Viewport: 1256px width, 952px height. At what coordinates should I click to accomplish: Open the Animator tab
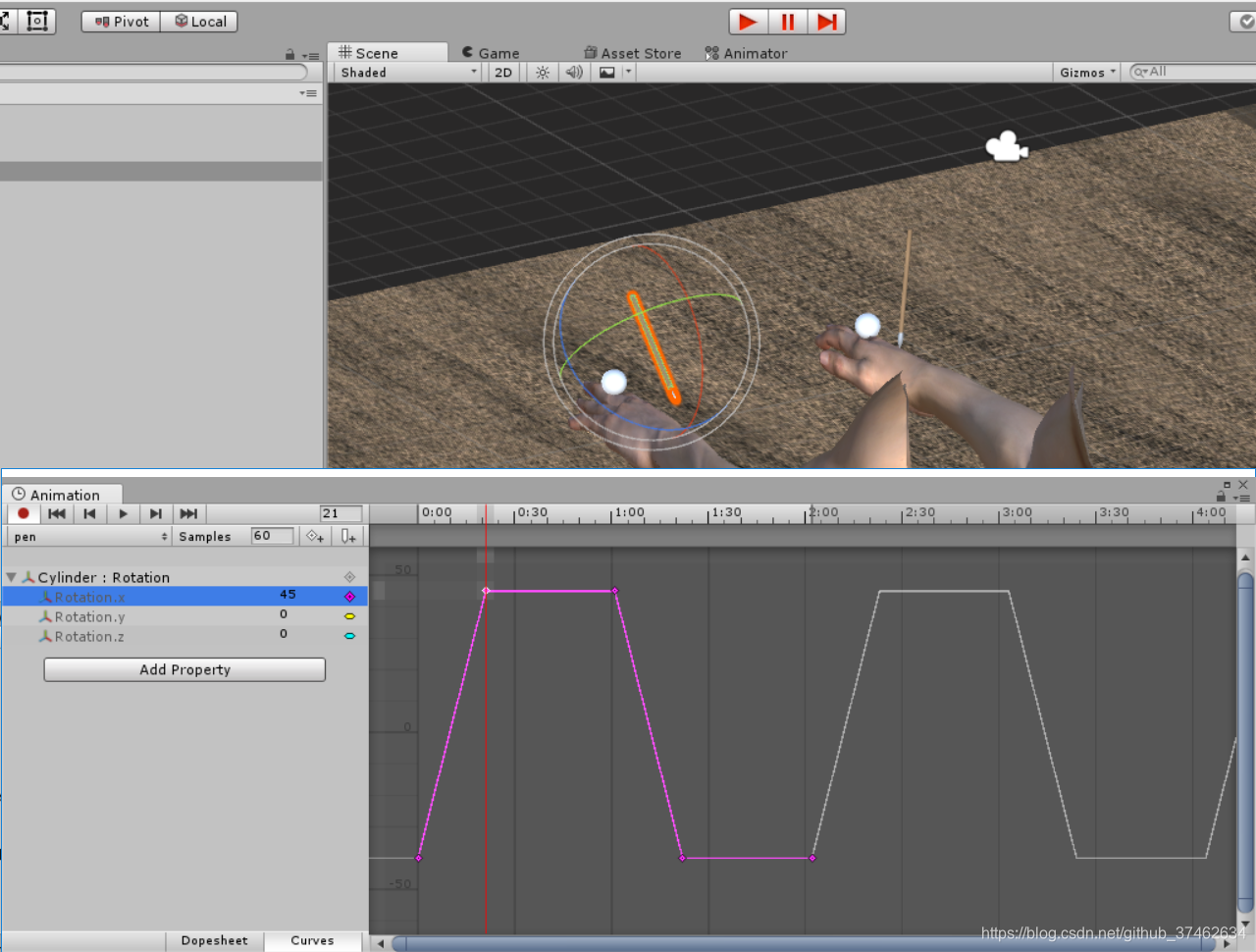(746, 53)
